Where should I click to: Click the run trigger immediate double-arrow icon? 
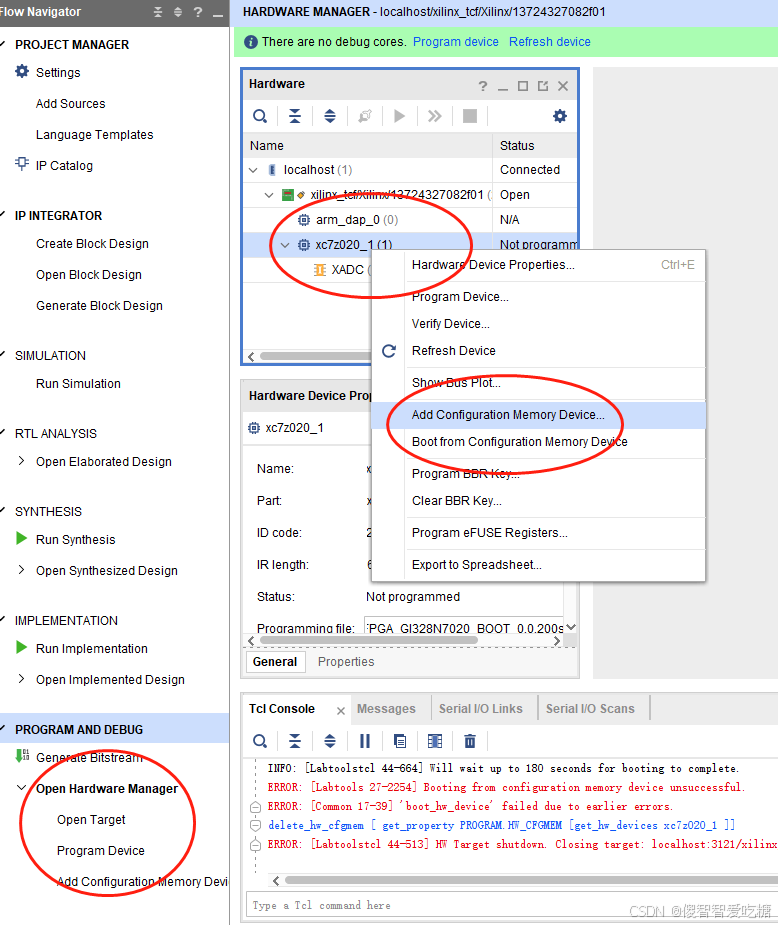click(x=435, y=116)
